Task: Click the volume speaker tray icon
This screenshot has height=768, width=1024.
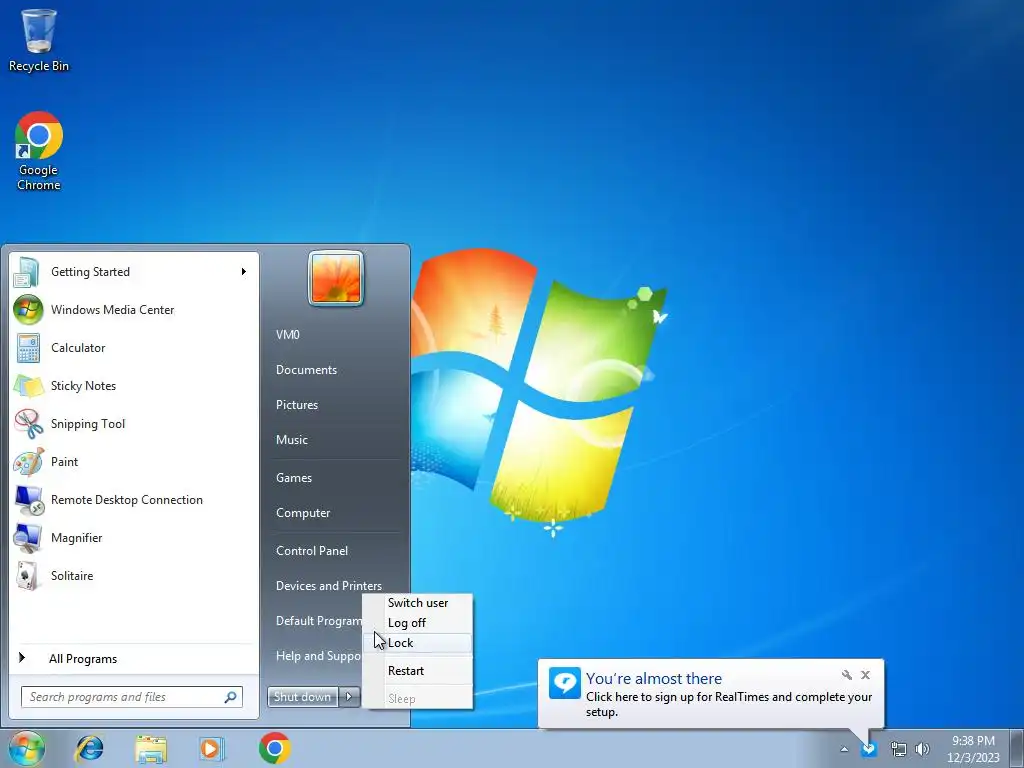Action: [x=922, y=749]
